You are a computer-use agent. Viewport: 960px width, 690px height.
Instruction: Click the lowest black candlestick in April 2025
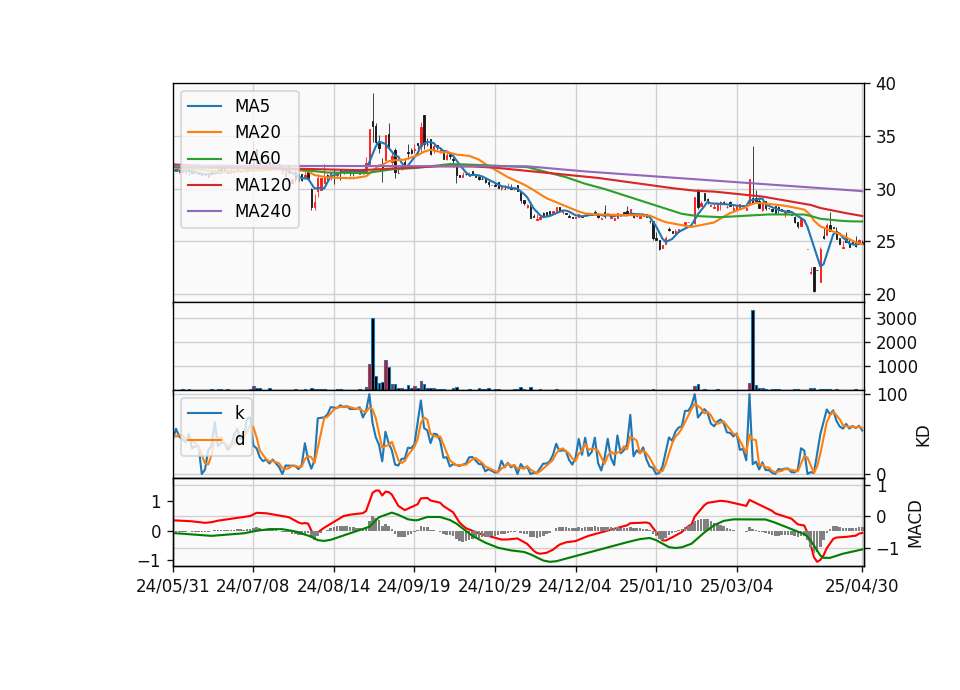click(814, 279)
